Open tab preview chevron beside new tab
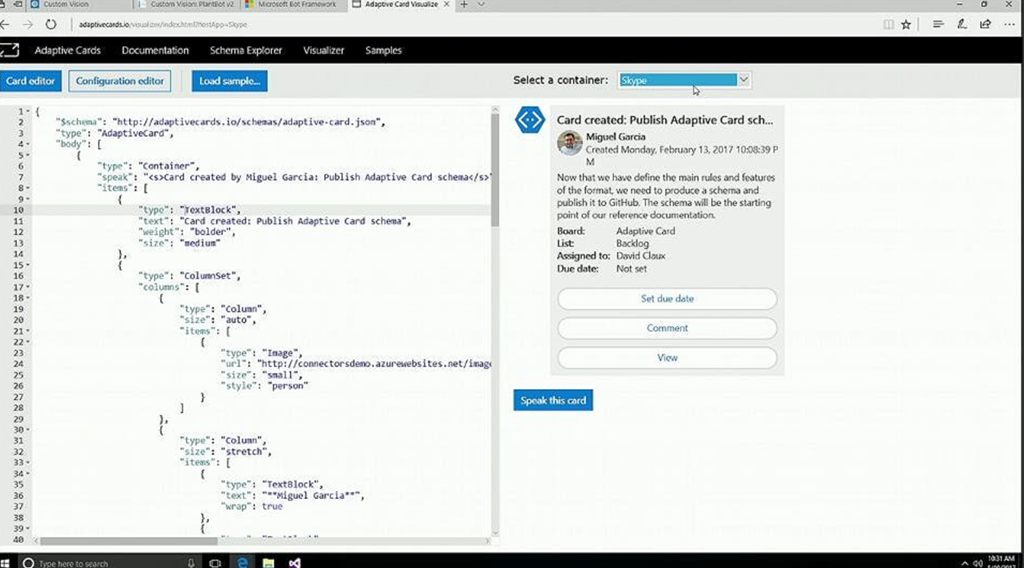This screenshot has height=568, width=1024. point(481,5)
